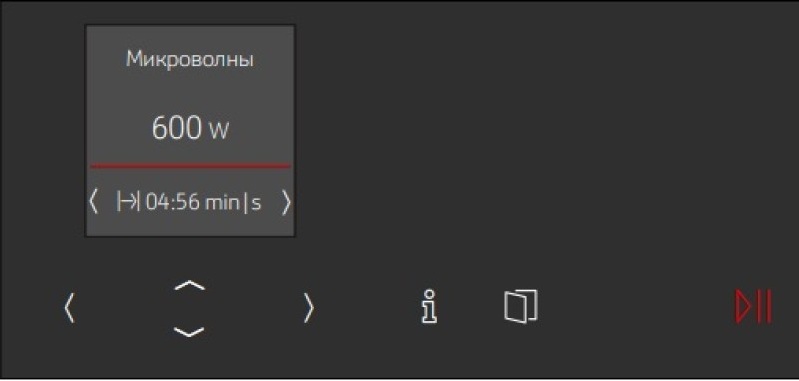
Task: Select the minutes digits 04 in timer
Action: [x=157, y=203]
